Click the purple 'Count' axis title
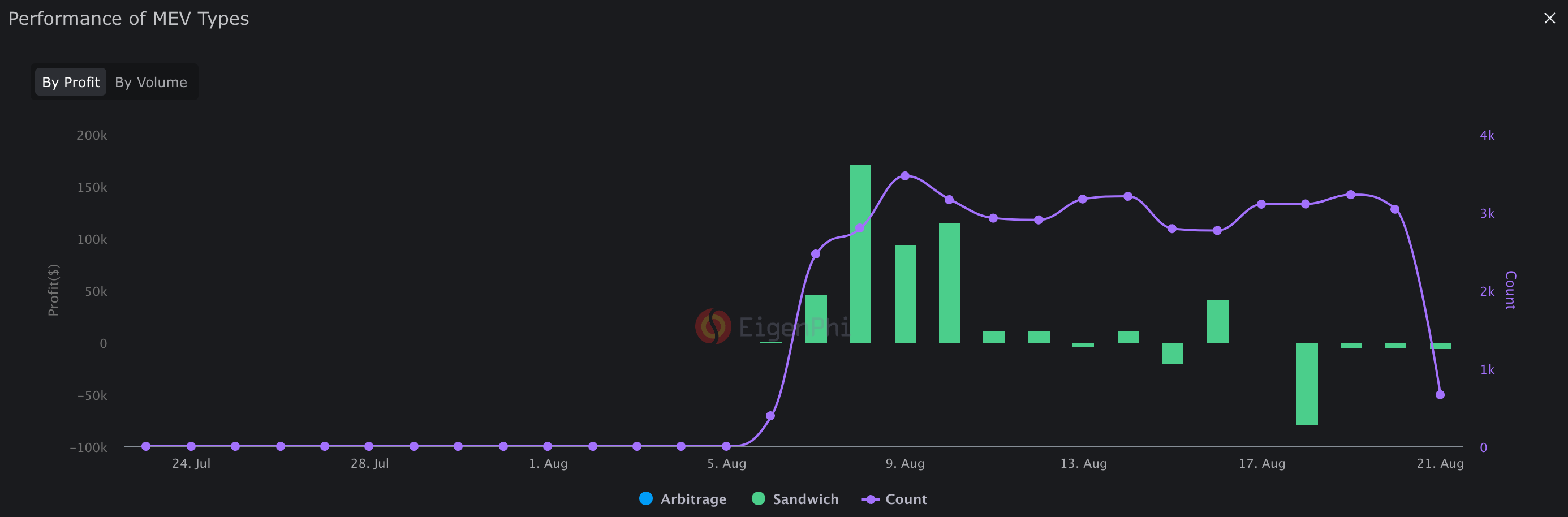The width and height of the screenshot is (1568, 517). pyautogui.click(x=1511, y=291)
